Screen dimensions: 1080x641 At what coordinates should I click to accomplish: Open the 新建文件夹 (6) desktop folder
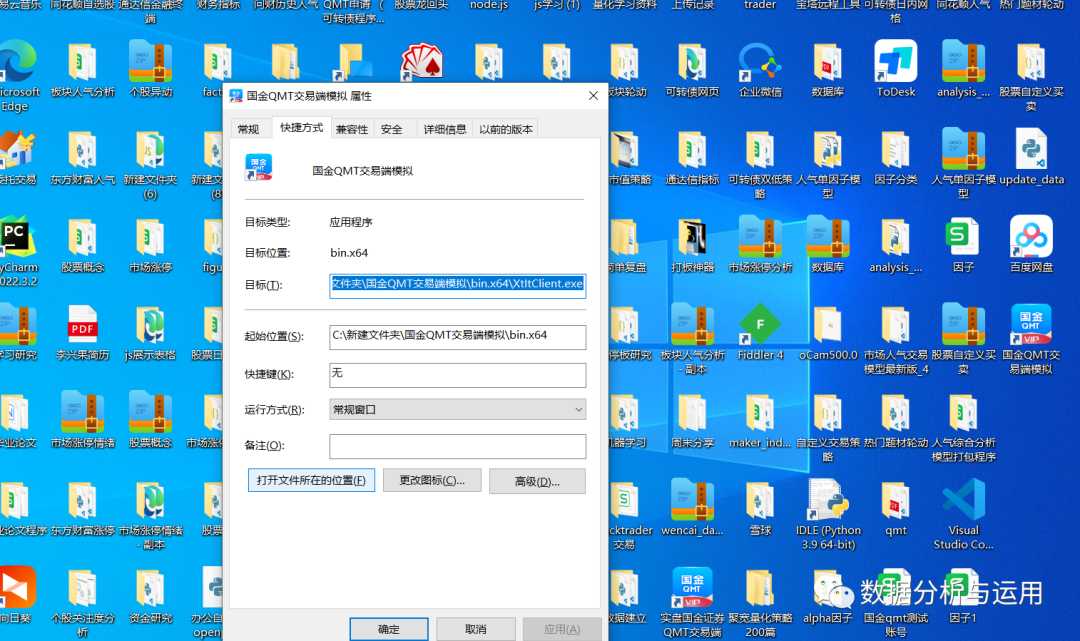pyautogui.click(x=150, y=165)
